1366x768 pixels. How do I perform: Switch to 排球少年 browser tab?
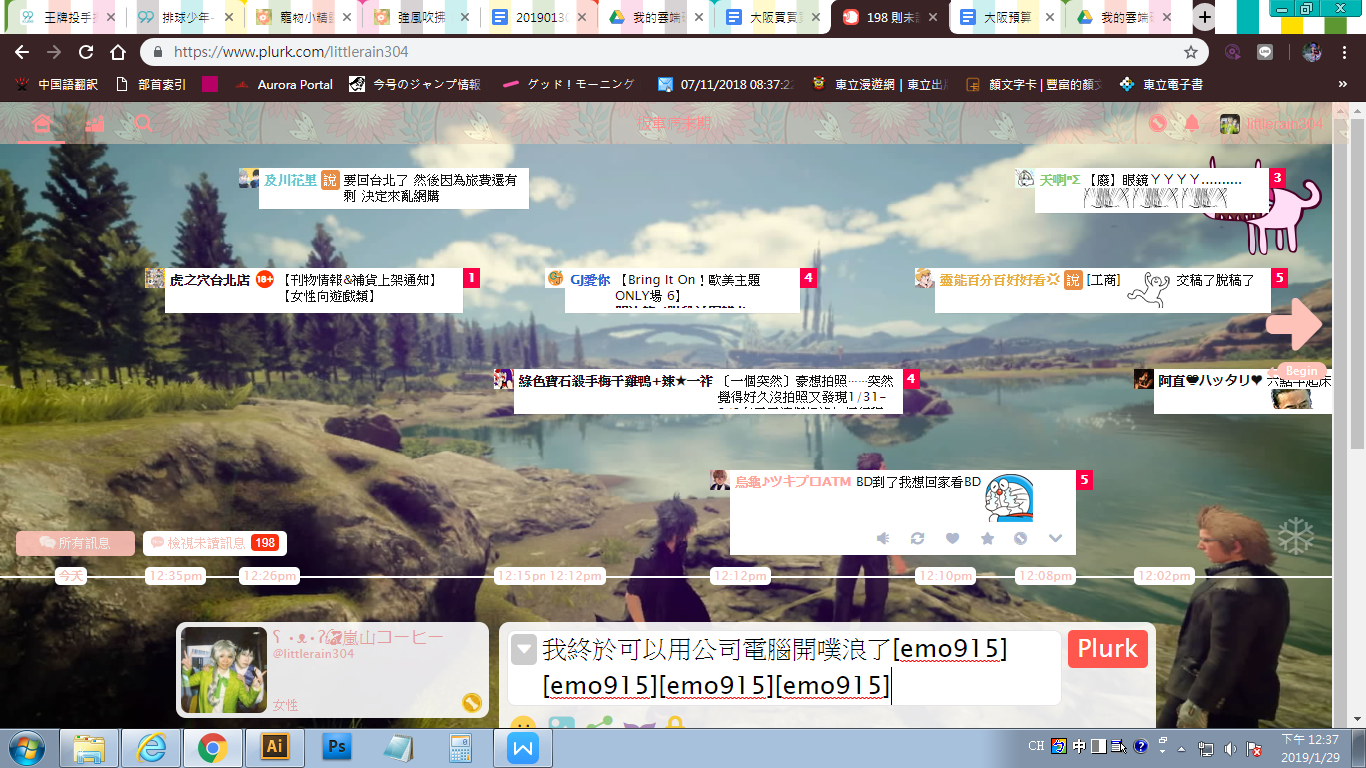pos(183,17)
